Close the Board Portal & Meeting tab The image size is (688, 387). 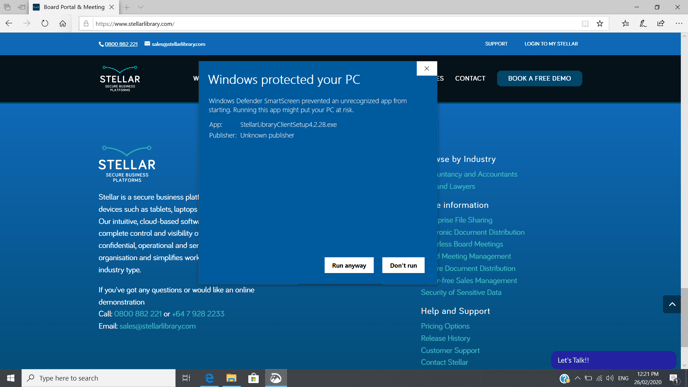tap(111, 7)
